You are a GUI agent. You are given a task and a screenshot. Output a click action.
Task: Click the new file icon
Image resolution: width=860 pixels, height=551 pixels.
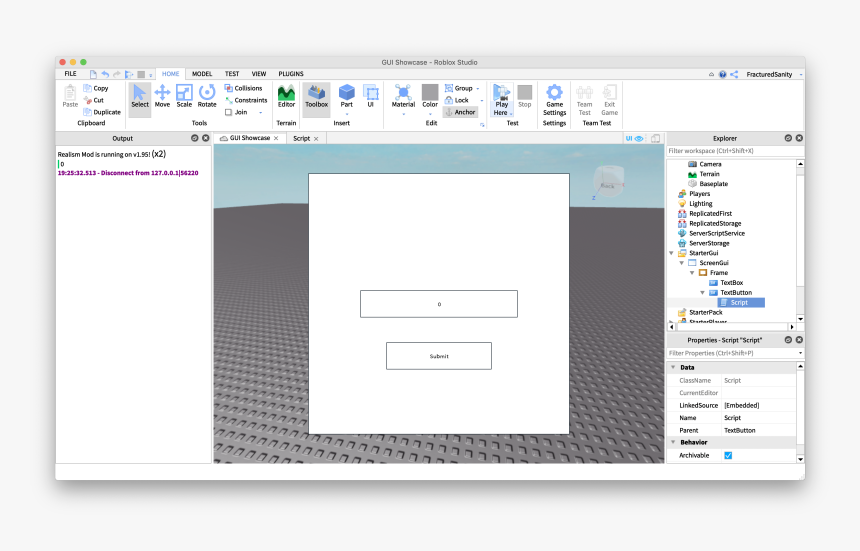(x=93, y=74)
